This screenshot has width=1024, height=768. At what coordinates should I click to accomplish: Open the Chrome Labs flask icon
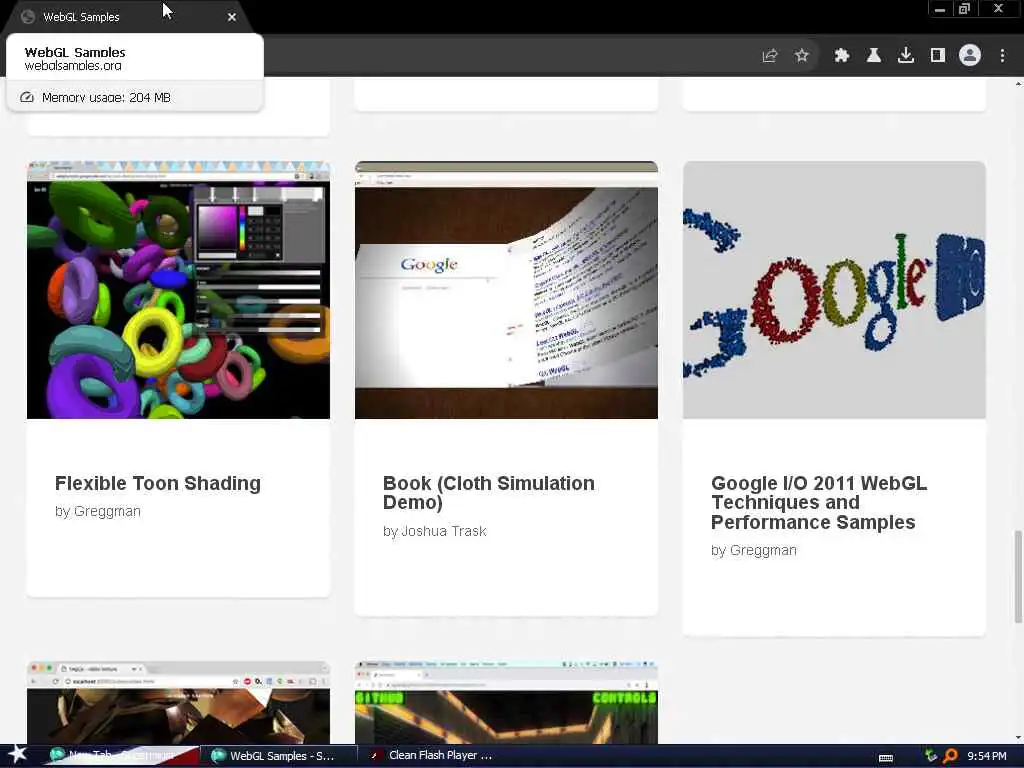pos(874,56)
